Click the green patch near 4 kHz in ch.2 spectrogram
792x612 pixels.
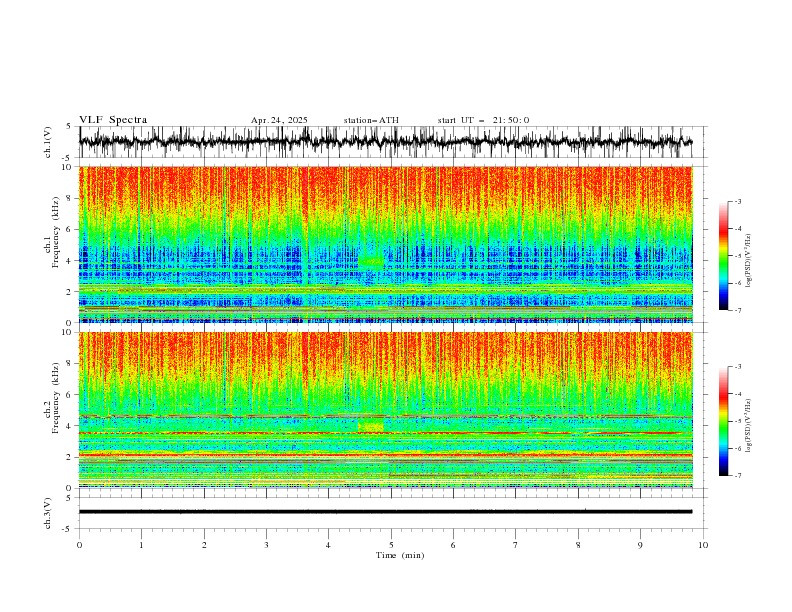[x=371, y=425]
